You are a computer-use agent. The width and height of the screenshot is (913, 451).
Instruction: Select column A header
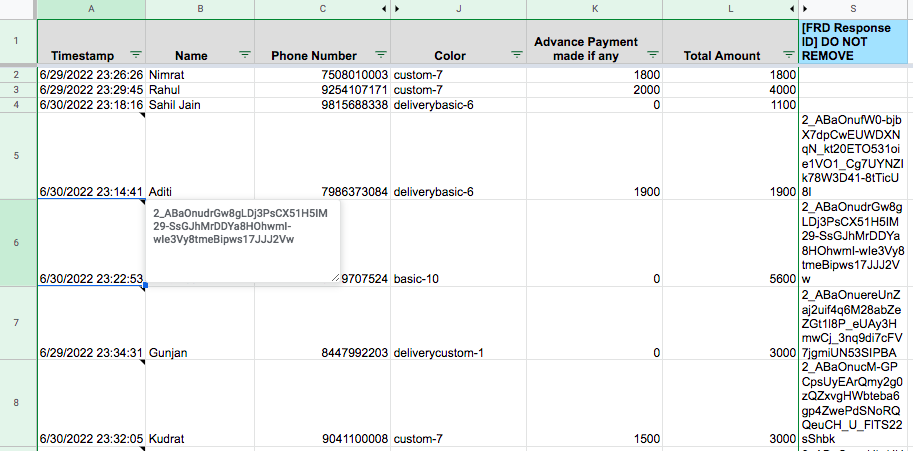tap(91, 9)
